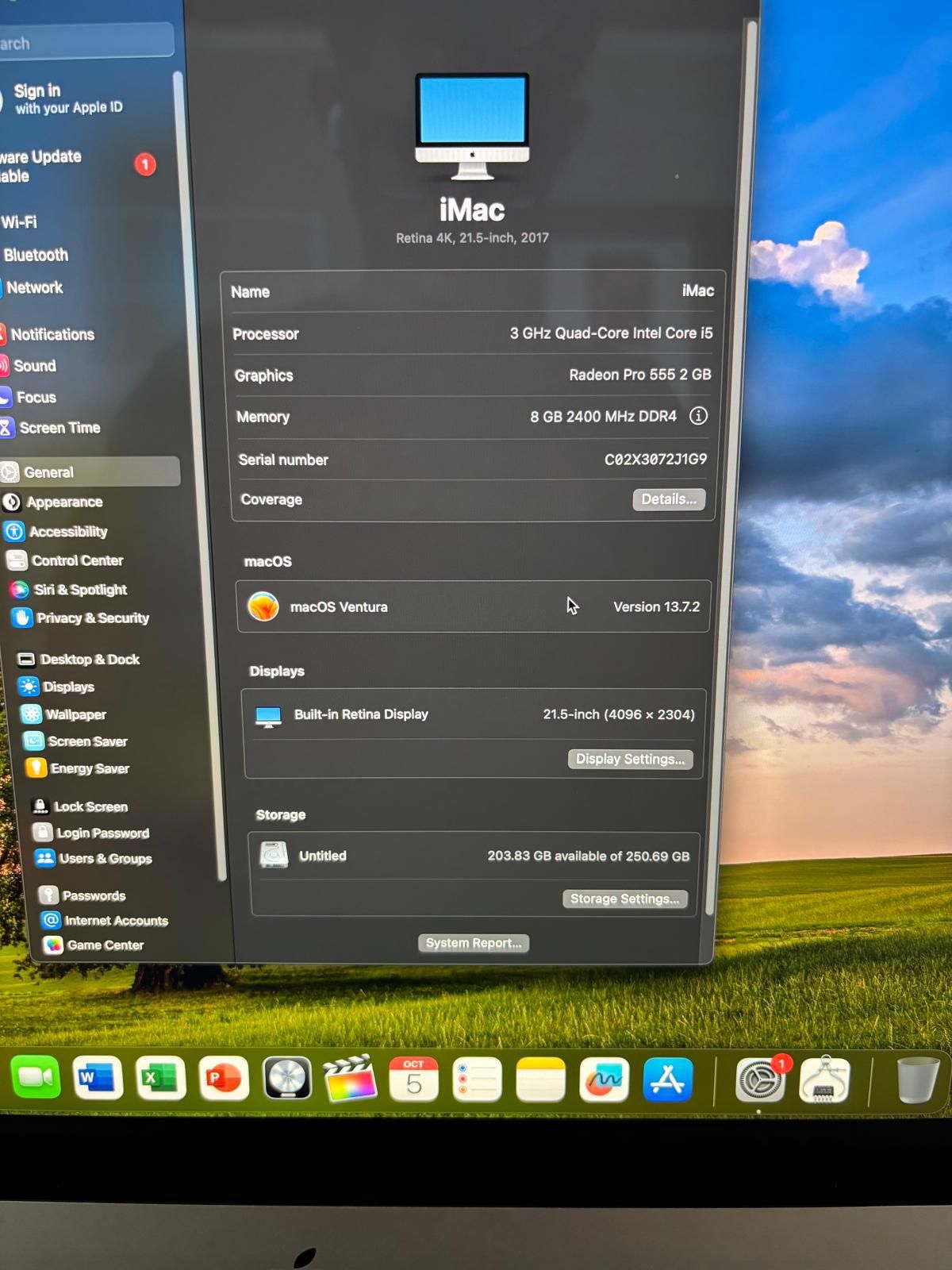Click 3 GHz Quad-Core Intel Core i5
952x1270 pixels.
[611, 333]
